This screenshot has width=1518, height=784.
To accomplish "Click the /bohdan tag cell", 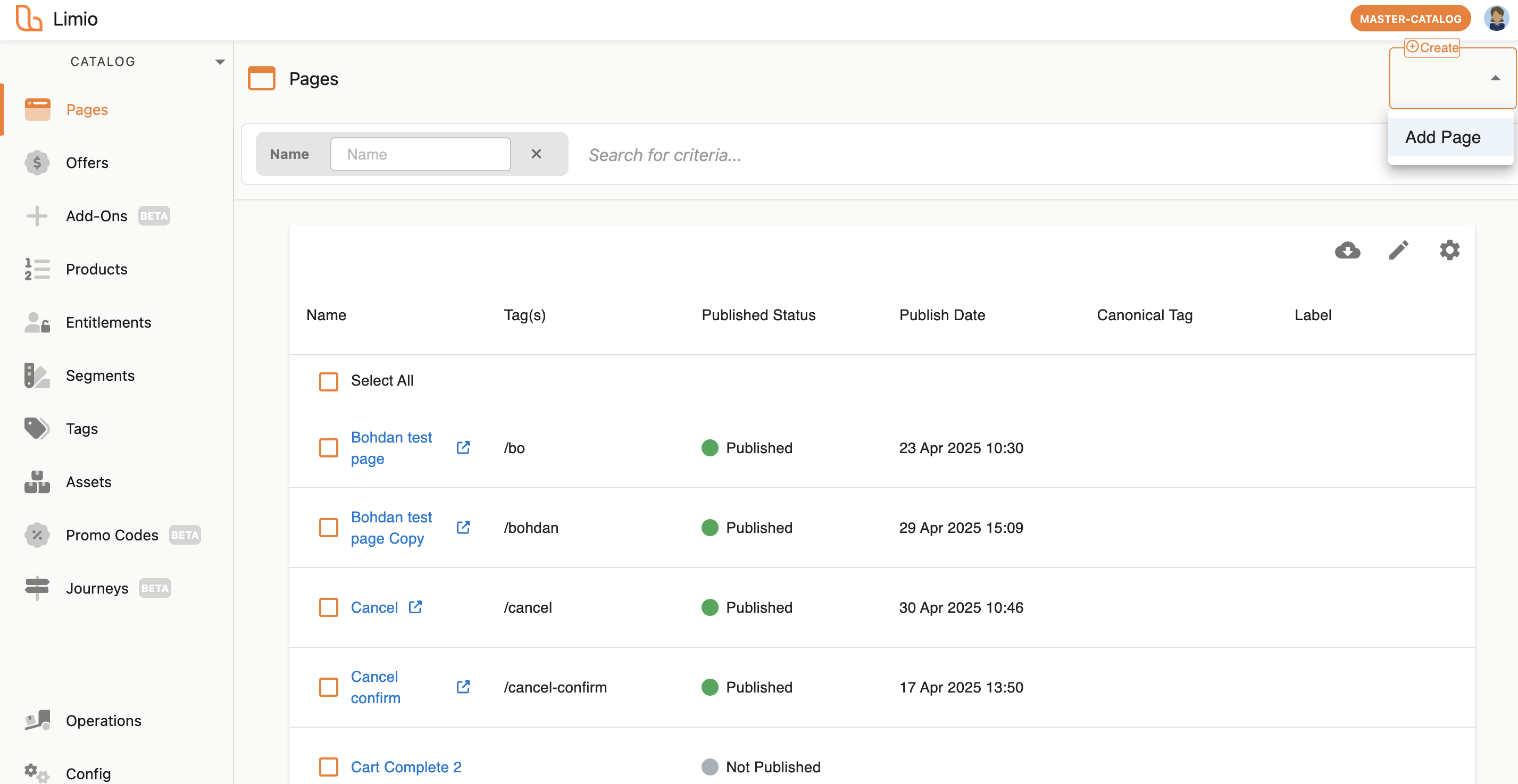I will pyautogui.click(x=531, y=528).
